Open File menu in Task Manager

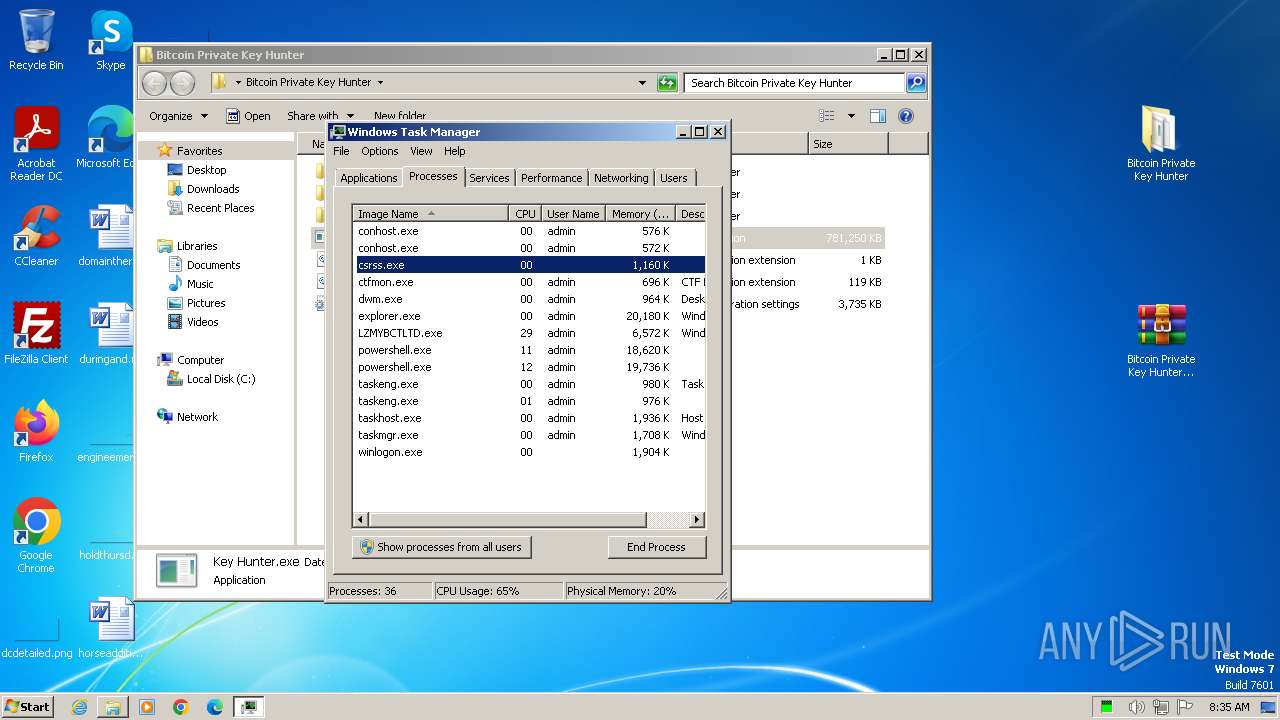pos(341,151)
